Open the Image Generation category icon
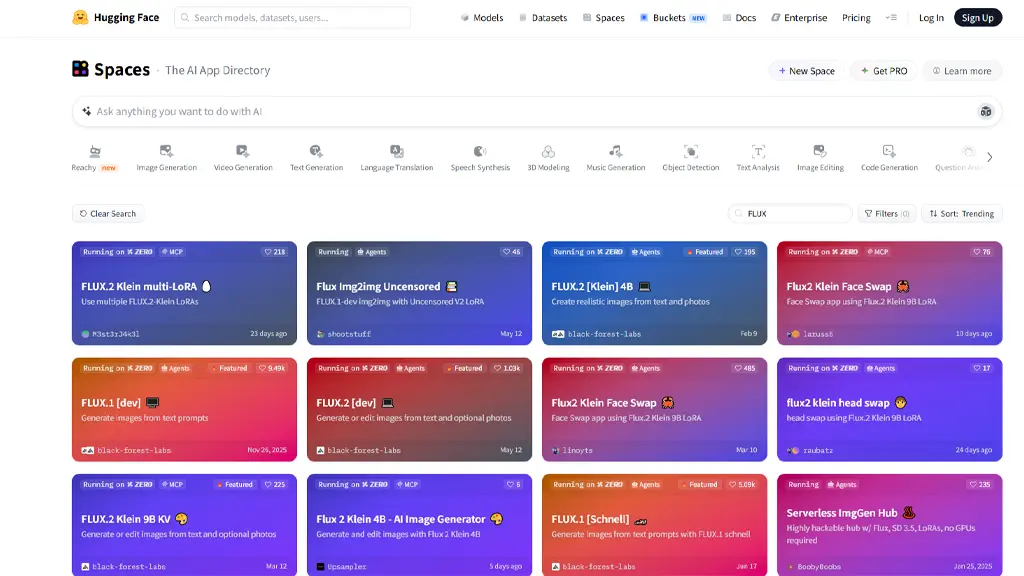 click(x=166, y=152)
